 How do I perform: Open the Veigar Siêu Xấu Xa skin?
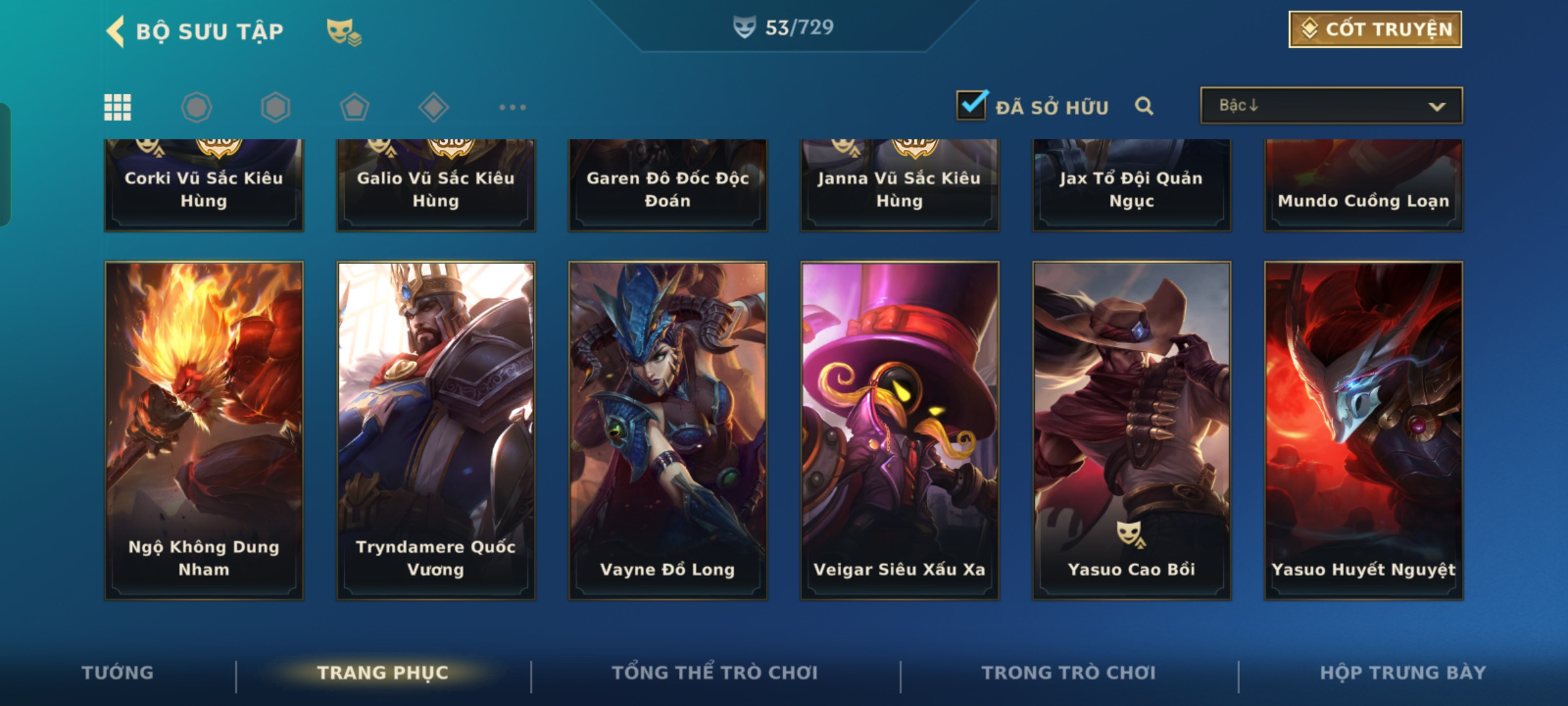(x=900, y=431)
